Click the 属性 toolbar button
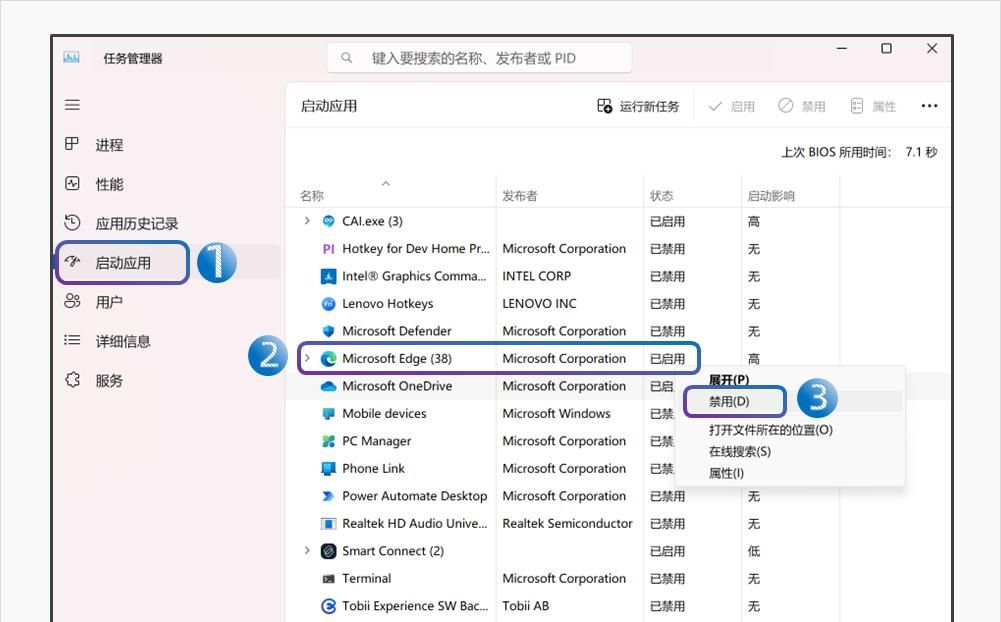Image resolution: width=1001 pixels, height=622 pixels. coord(873,106)
